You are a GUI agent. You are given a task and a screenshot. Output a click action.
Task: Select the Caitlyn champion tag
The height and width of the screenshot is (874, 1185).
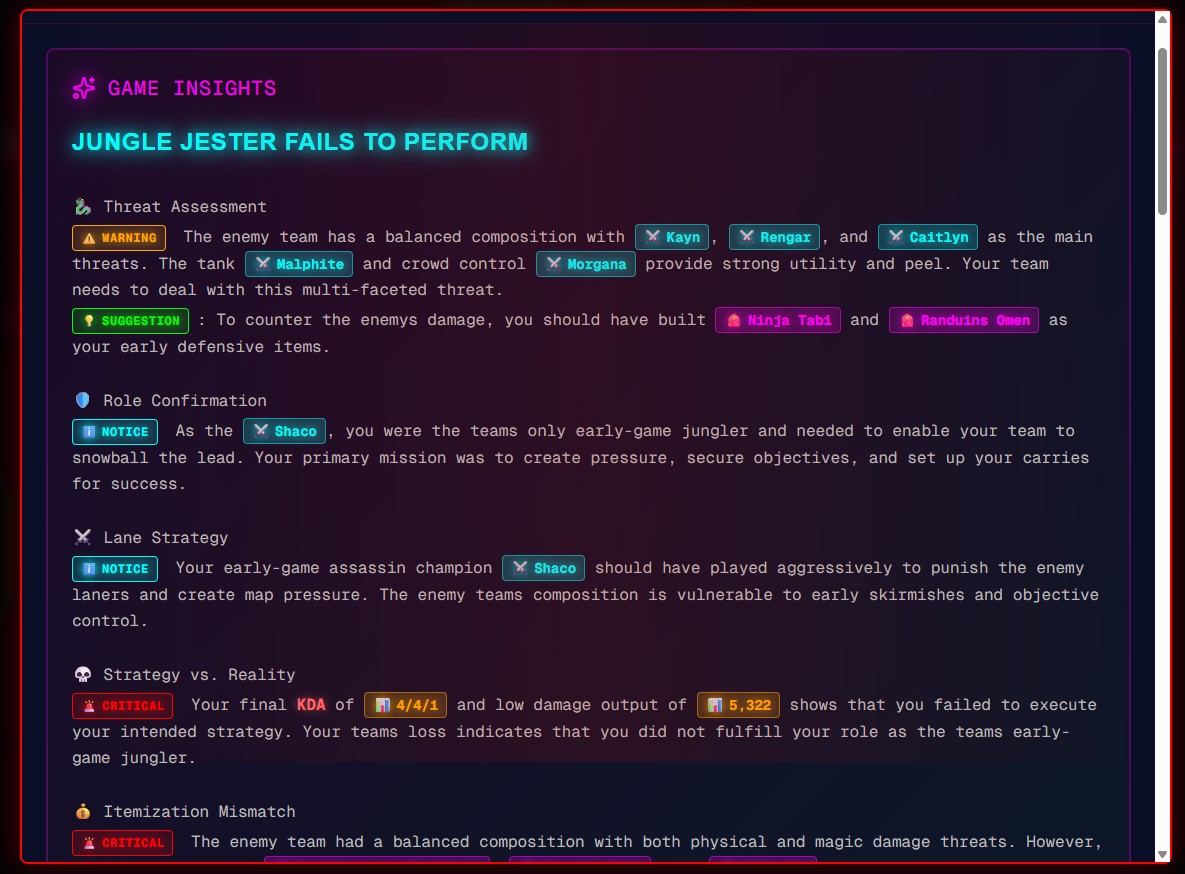(x=928, y=237)
